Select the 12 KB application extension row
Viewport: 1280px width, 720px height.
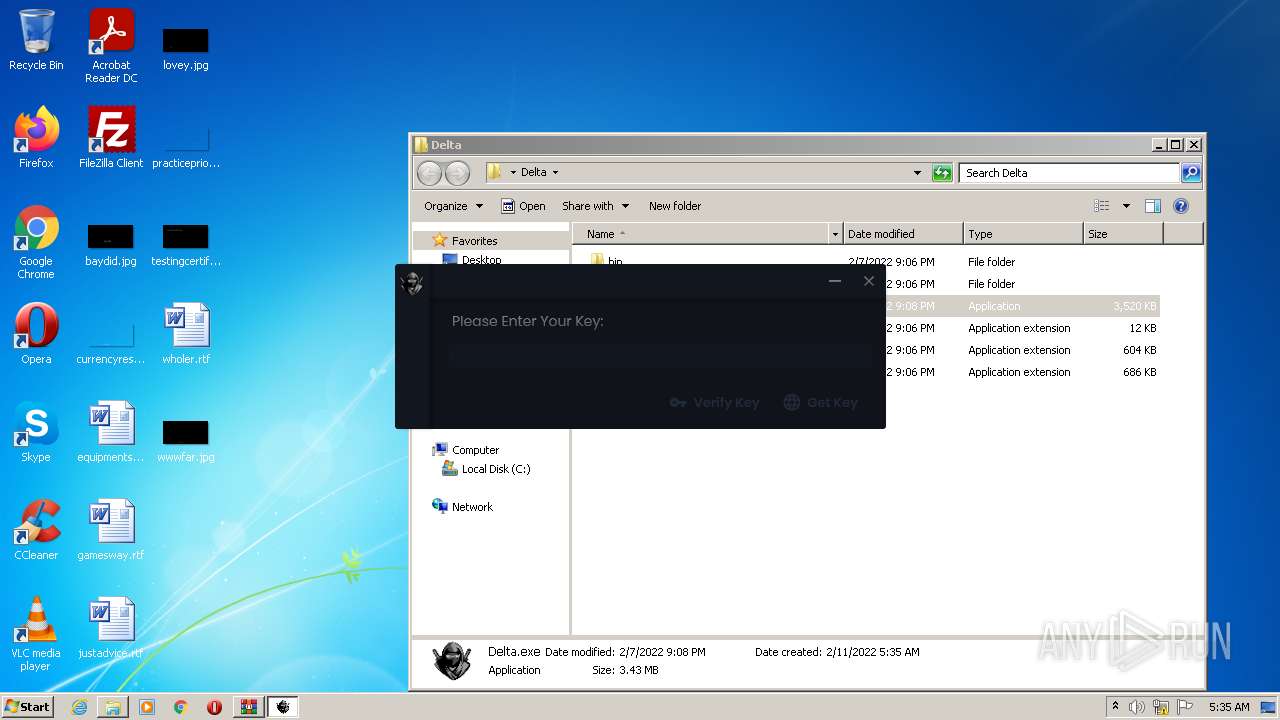coord(866,328)
